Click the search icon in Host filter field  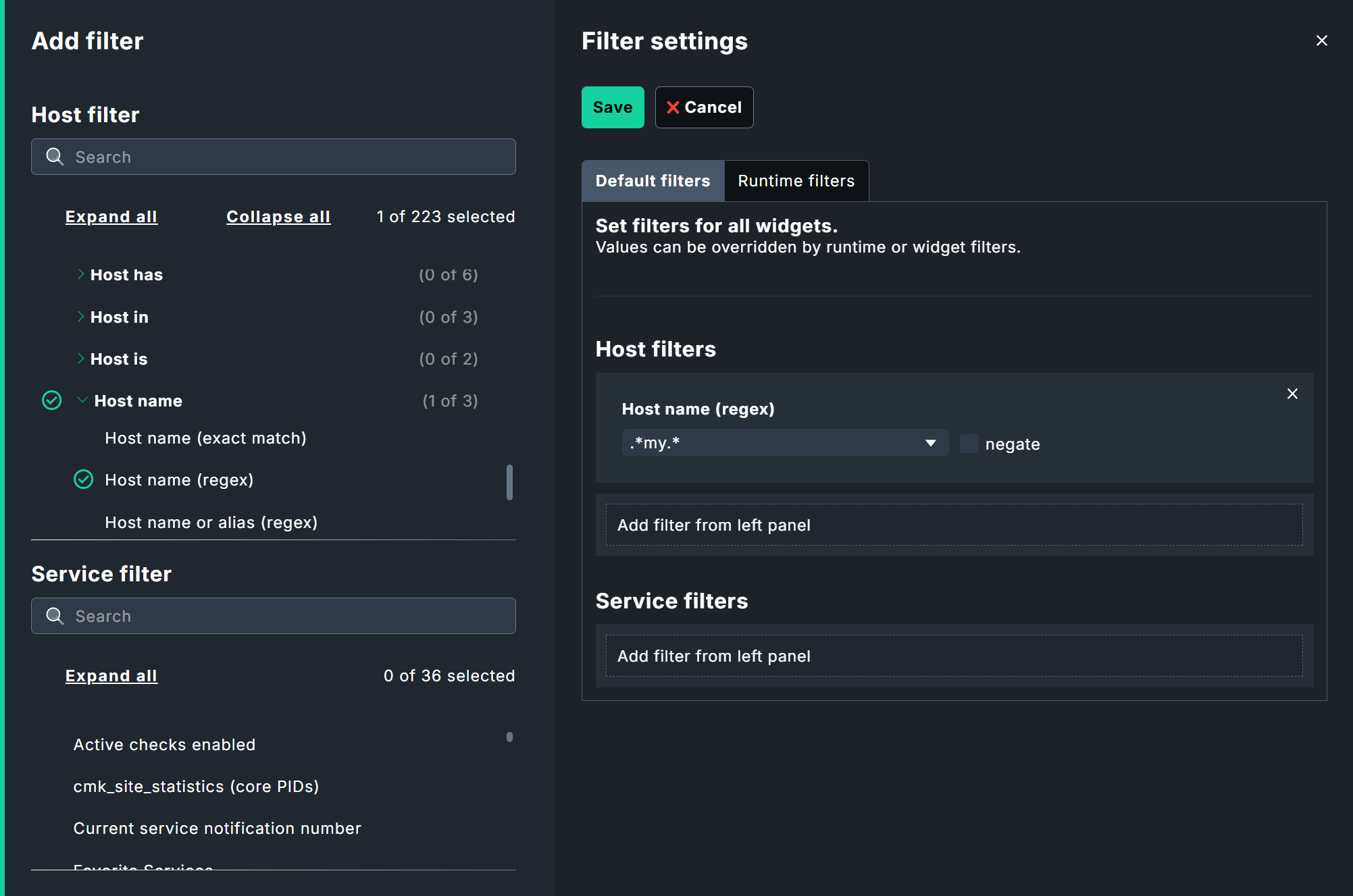point(55,156)
